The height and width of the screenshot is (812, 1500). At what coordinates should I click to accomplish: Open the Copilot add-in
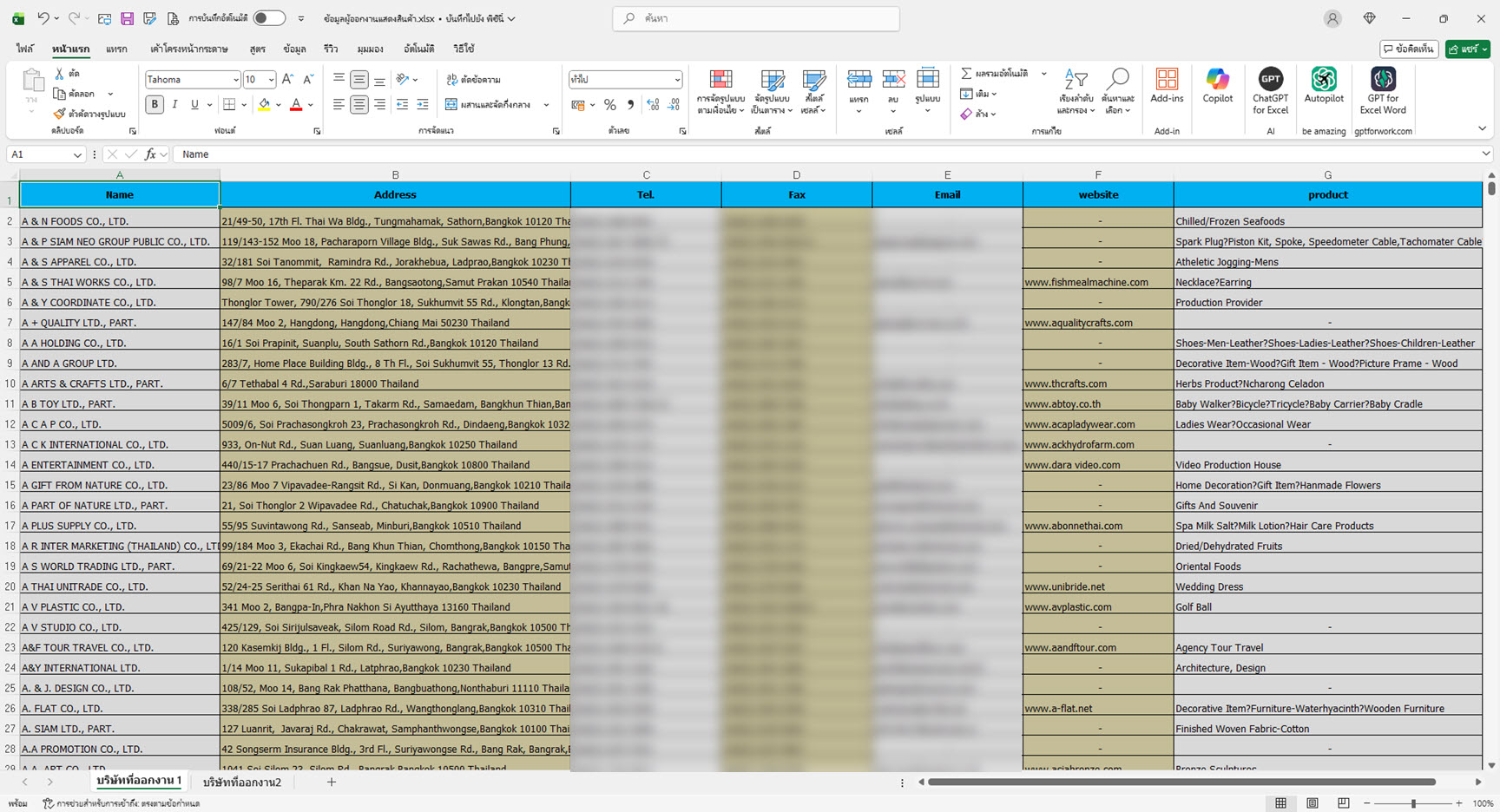tap(1217, 87)
